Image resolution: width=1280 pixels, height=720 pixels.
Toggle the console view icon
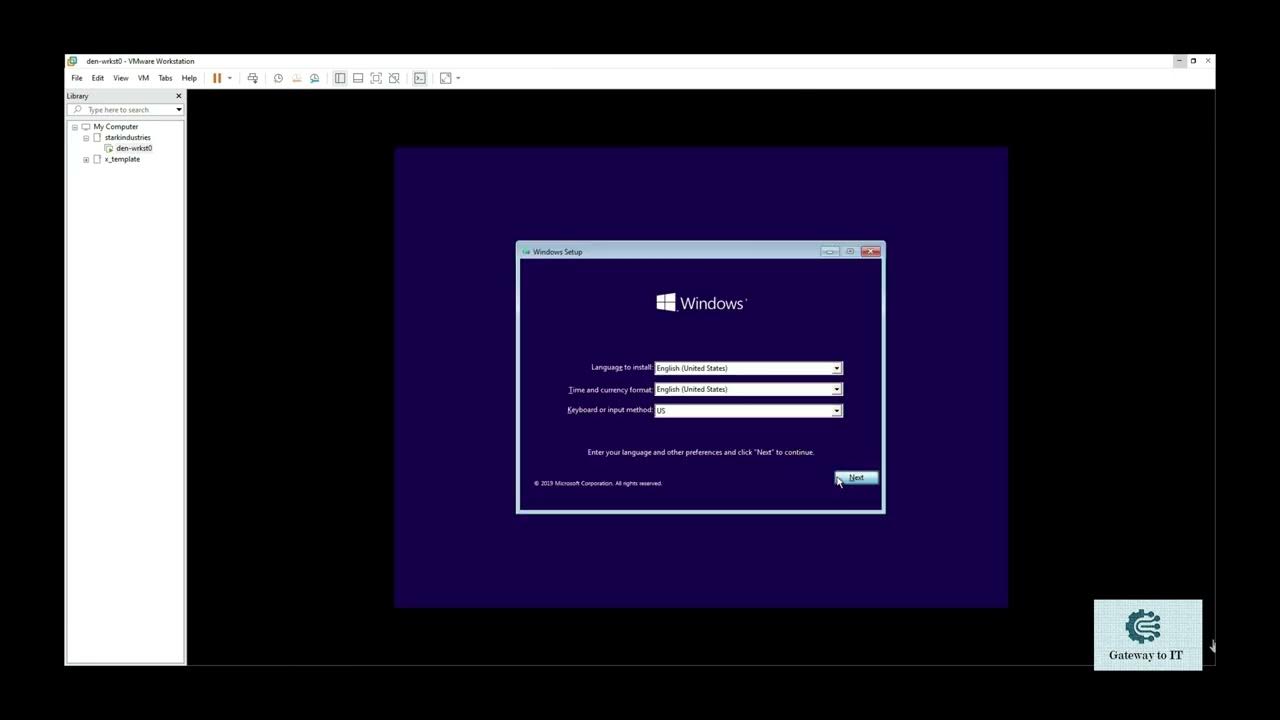(x=420, y=78)
